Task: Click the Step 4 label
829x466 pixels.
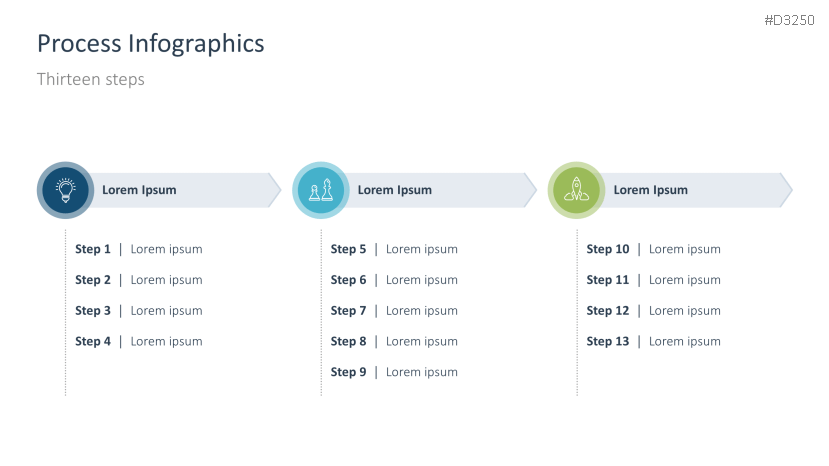Action: pos(93,341)
